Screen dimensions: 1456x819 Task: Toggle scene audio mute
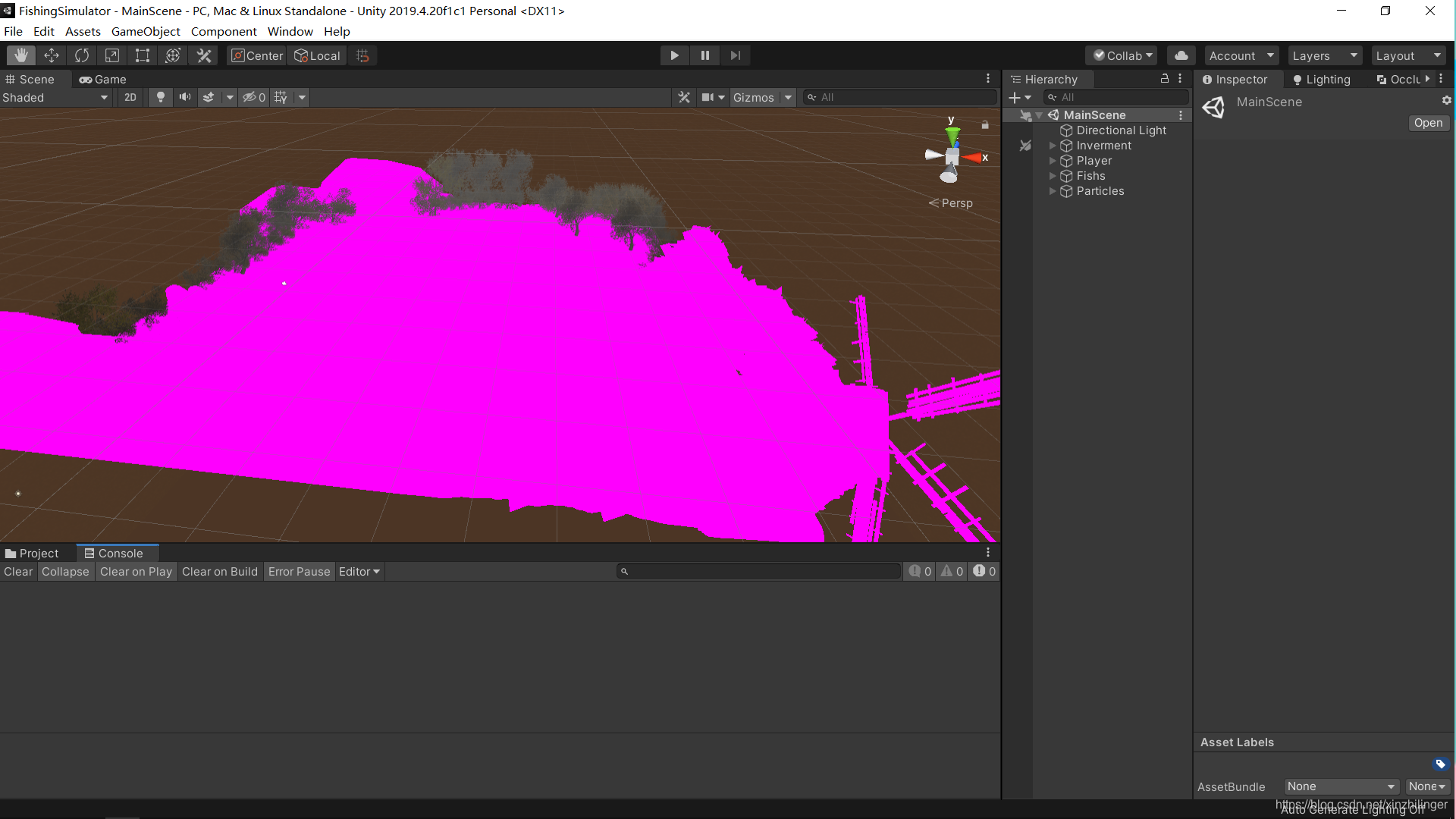[184, 97]
